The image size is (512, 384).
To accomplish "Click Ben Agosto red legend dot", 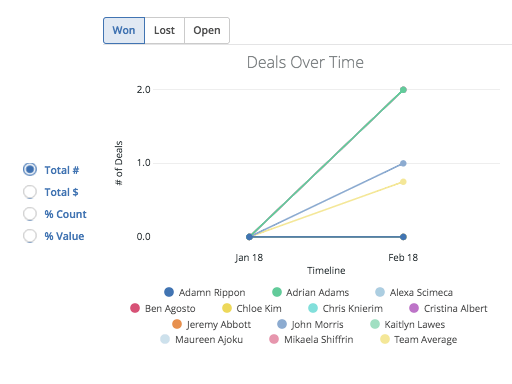I will pyautogui.click(x=135, y=308).
